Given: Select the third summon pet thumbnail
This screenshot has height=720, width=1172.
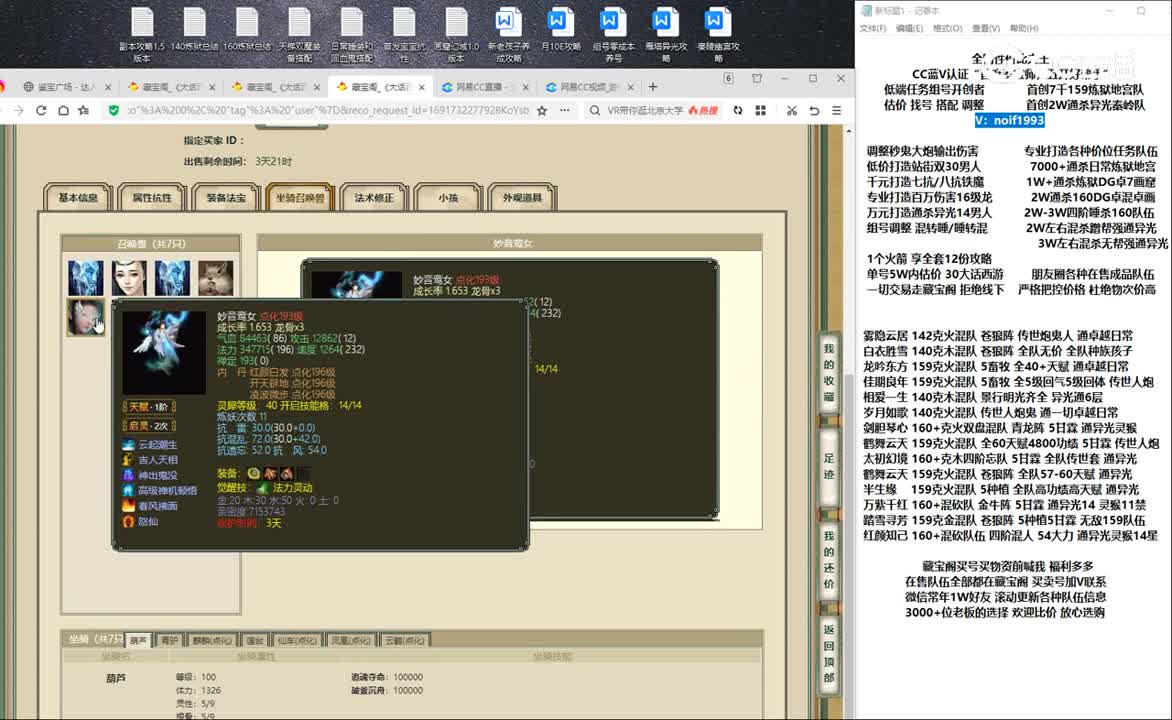Looking at the screenshot, I should tap(172, 277).
